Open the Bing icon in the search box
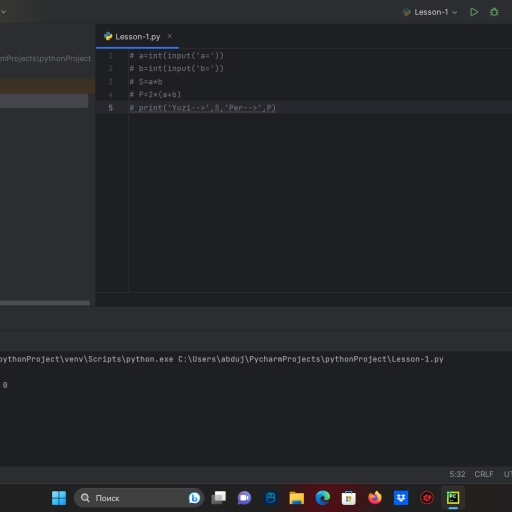This screenshot has height=512, width=512. coord(194,498)
